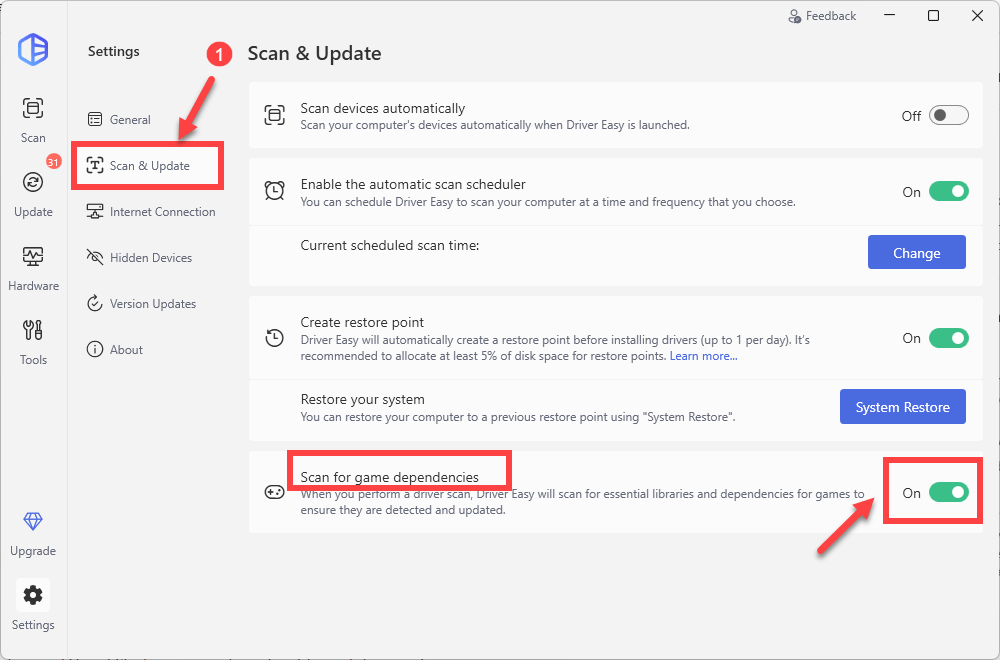The width and height of the screenshot is (1000, 660).
Task: Turn off Create restore point toggle
Action: pyautogui.click(x=948, y=338)
